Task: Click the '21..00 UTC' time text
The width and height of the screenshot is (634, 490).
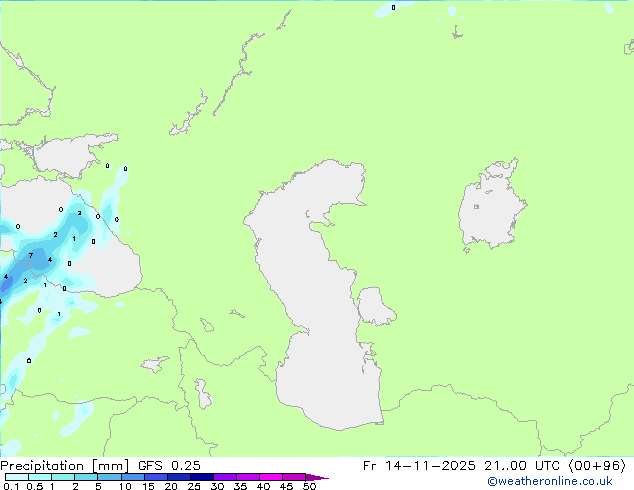Action: tap(523, 466)
